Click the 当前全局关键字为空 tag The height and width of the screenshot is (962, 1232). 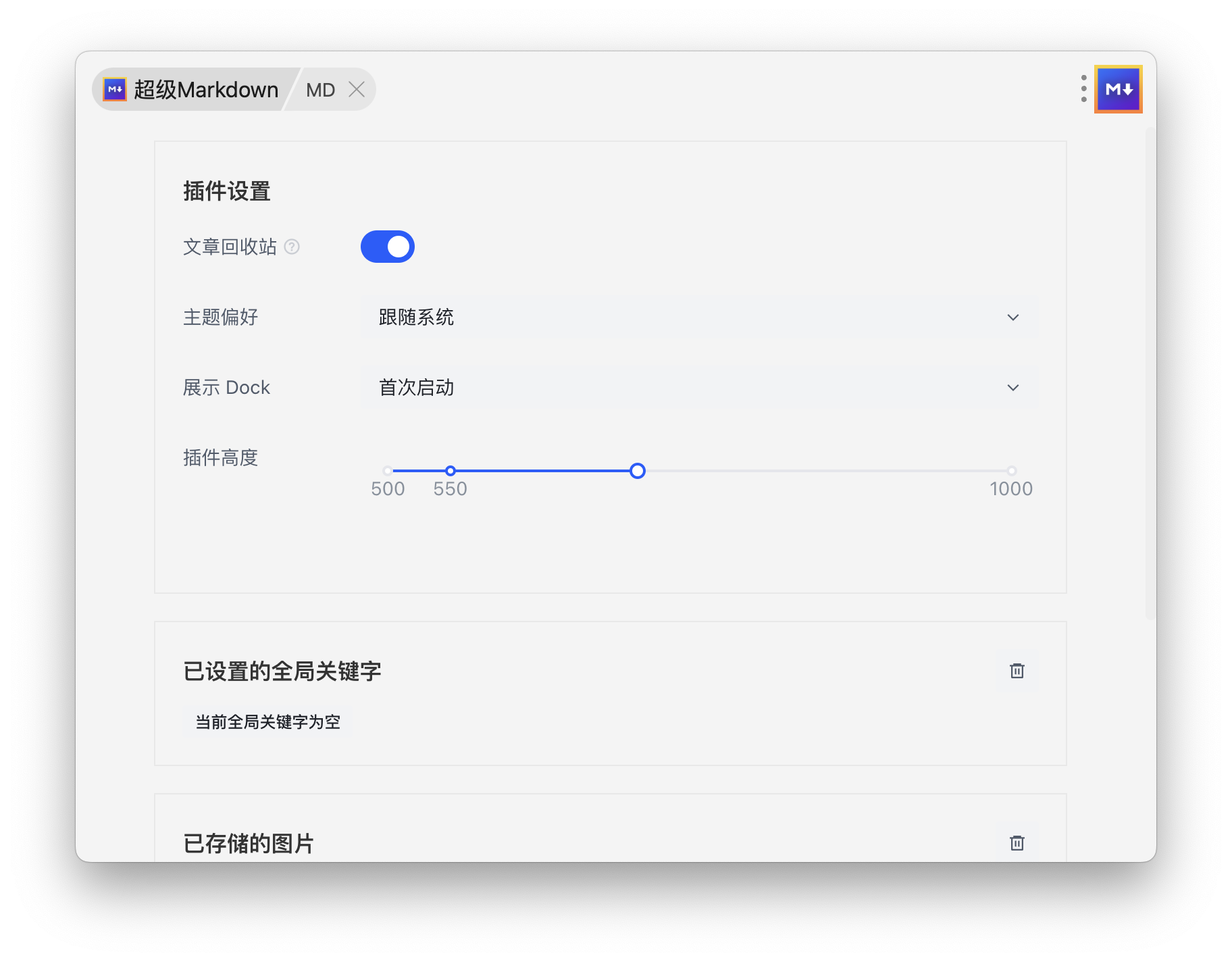(267, 722)
